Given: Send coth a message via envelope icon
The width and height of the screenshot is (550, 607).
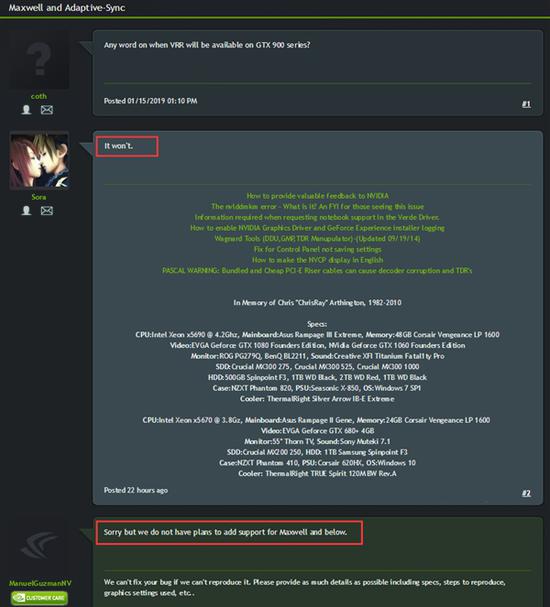Looking at the screenshot, I should (47, 110).
